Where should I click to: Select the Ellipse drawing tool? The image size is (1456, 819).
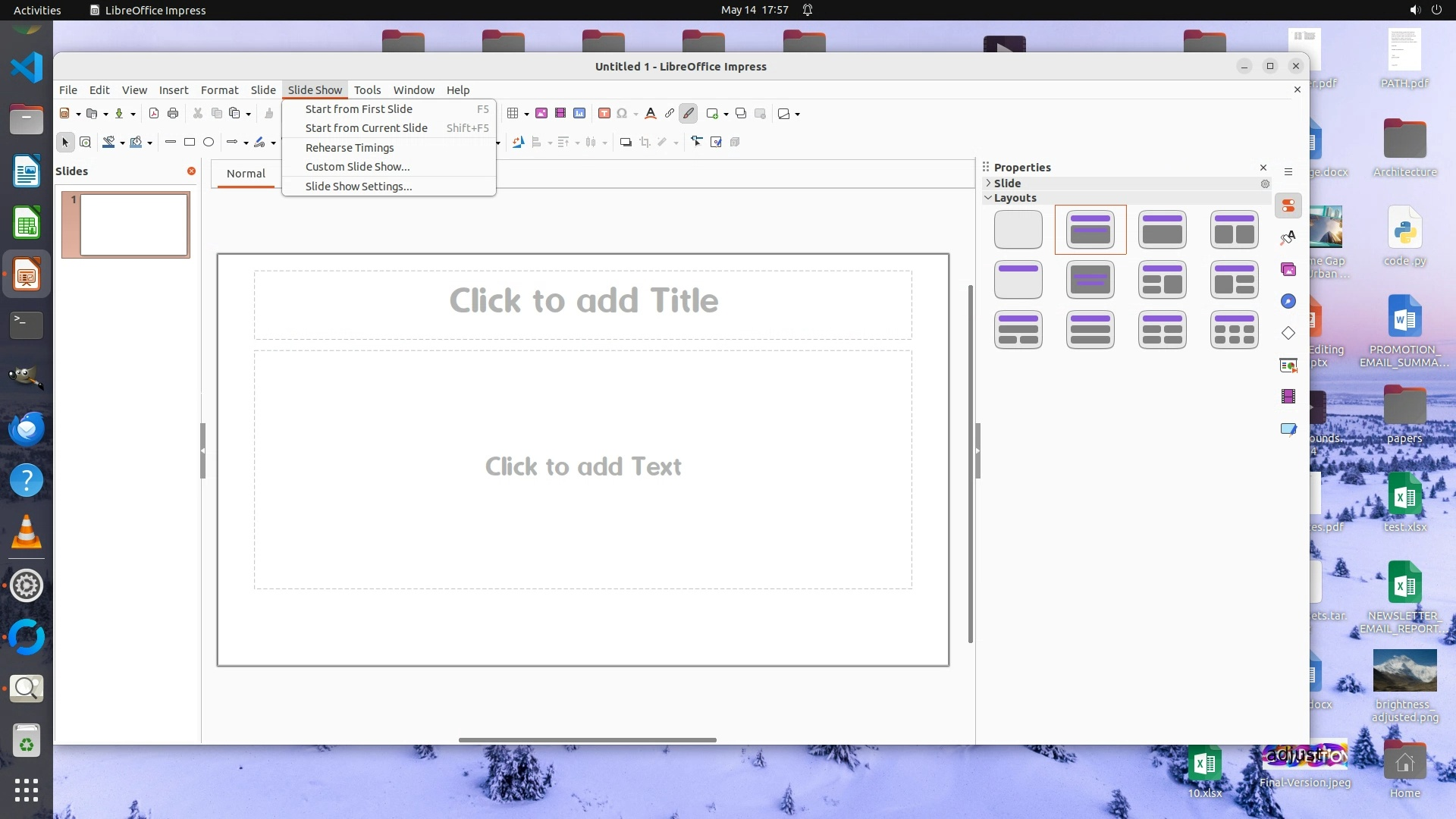pos(209,142)
